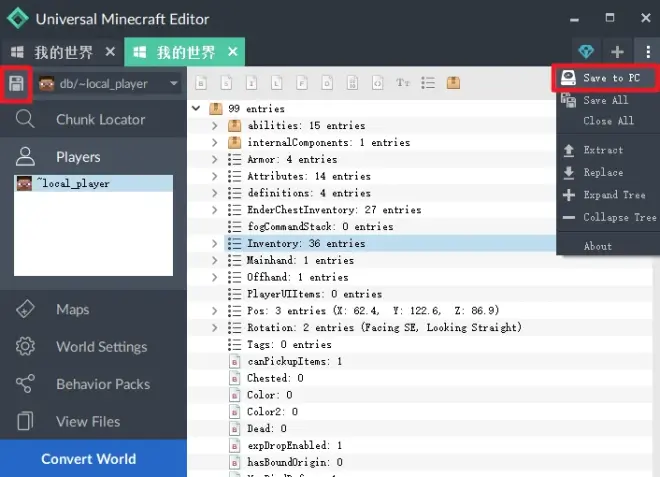Screen dimensions: 660x477
Task: Select the Color: 0 entry
Action: 270,395
